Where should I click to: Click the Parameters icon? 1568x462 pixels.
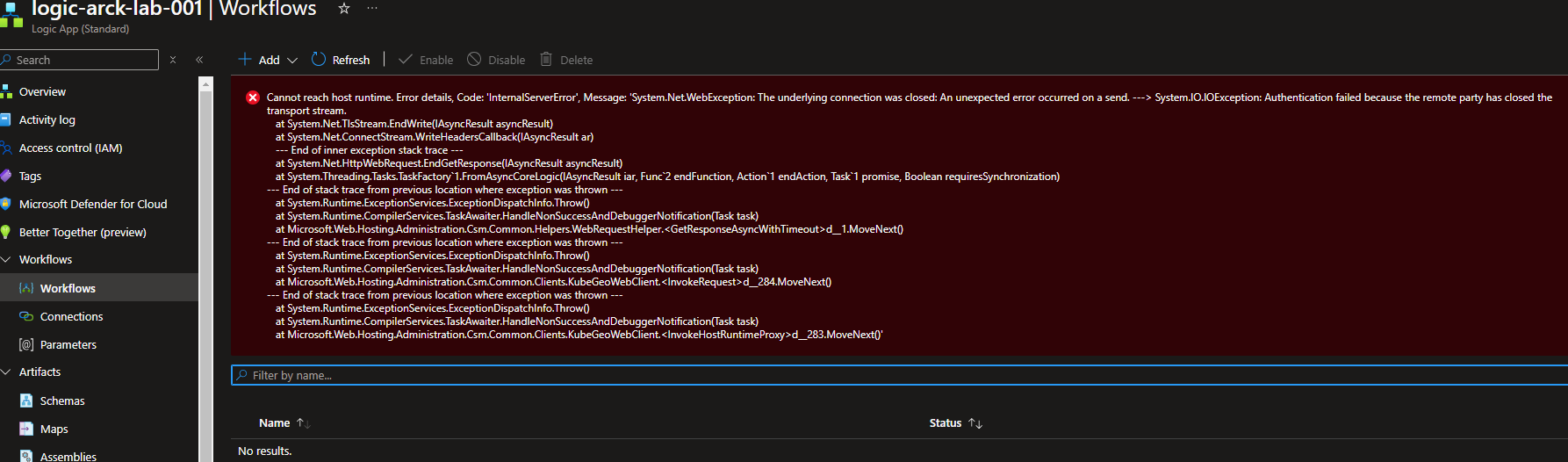tap(26, 344)
